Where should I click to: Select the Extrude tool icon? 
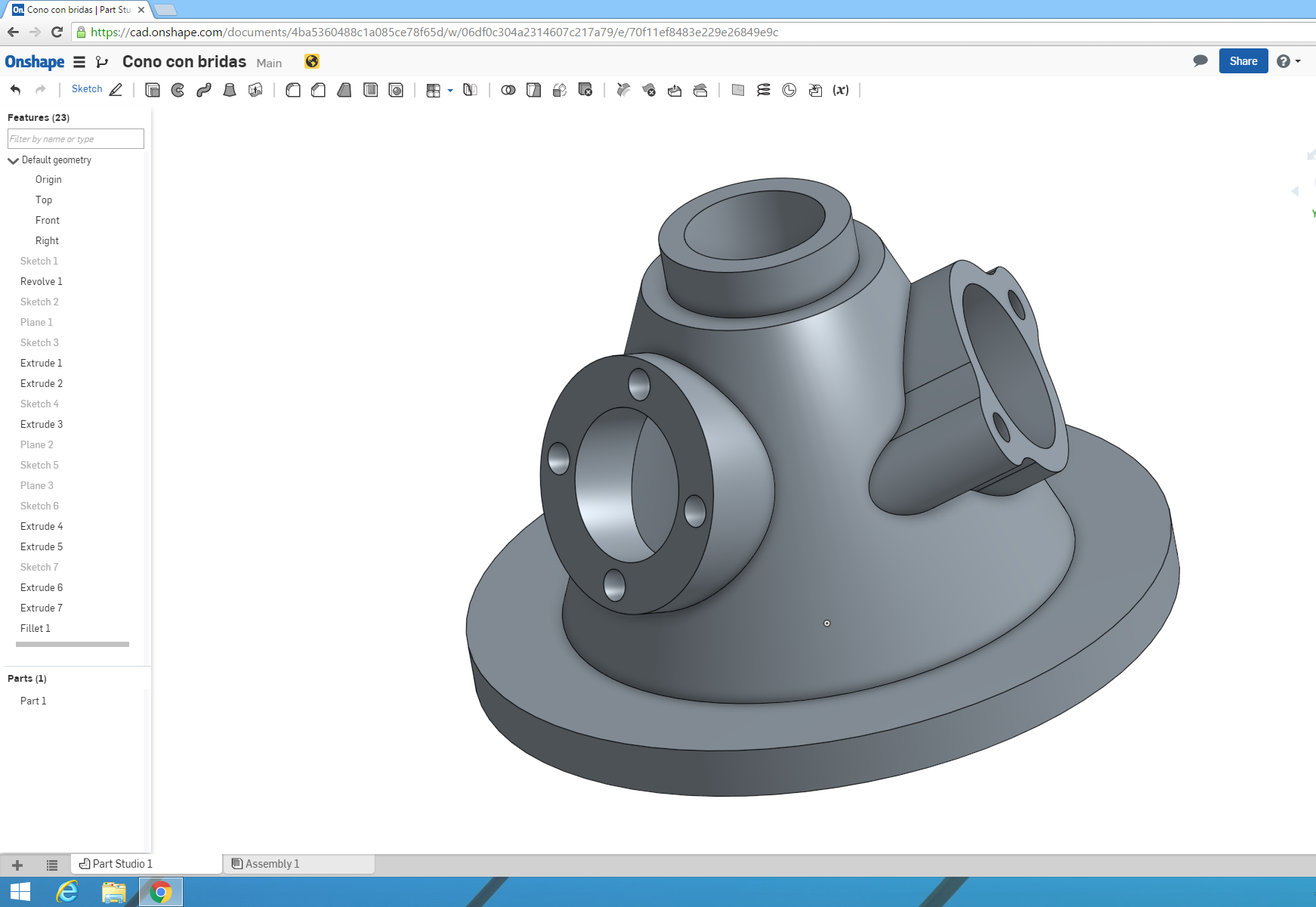click(x=153, y=90)
